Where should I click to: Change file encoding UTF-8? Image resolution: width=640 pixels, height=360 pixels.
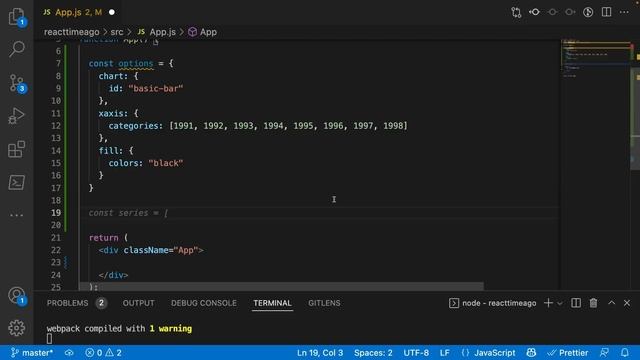tap(416, 353)
